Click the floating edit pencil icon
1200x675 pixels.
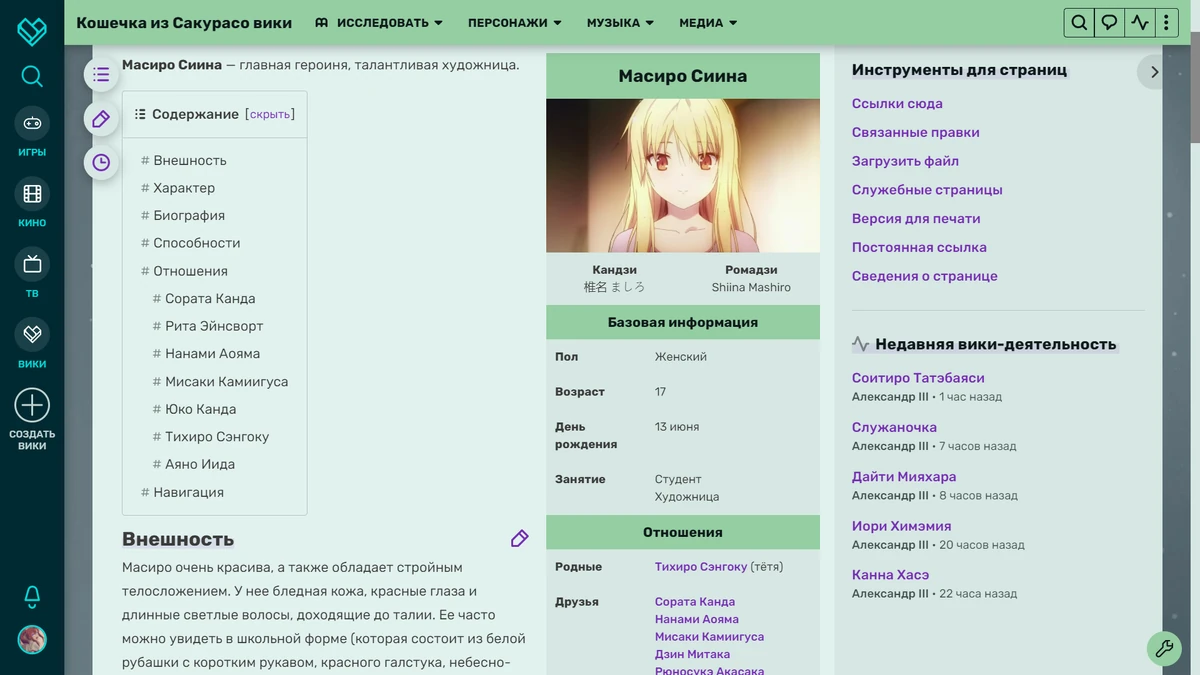point(100,119)
